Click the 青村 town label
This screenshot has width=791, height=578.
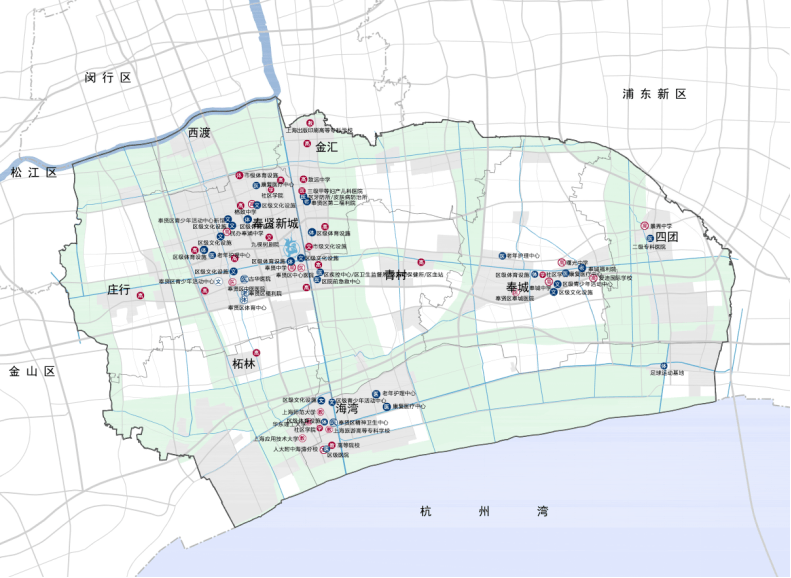(x=396, y=275)
